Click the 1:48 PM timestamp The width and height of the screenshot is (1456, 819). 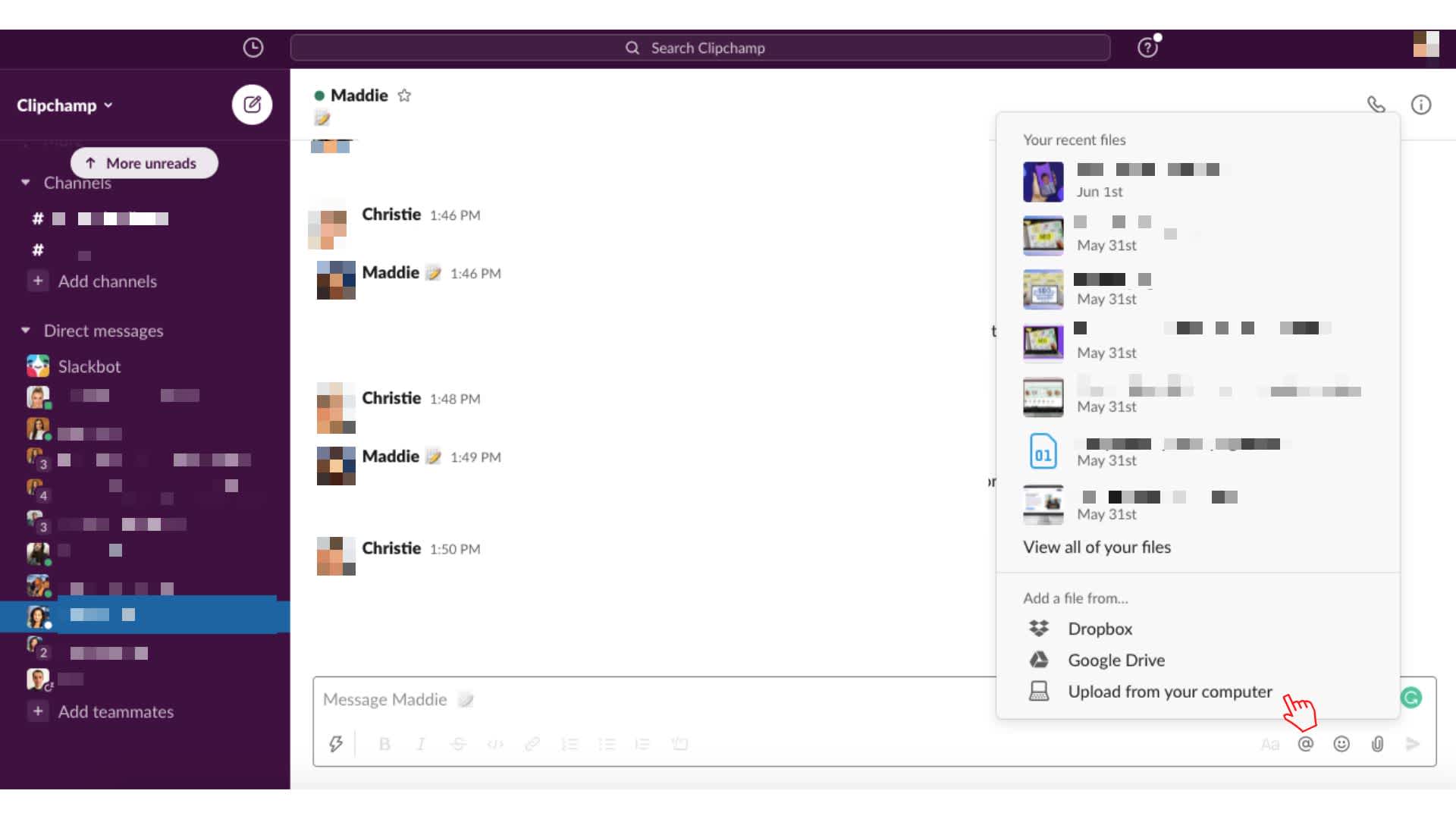tap(455, 399)
